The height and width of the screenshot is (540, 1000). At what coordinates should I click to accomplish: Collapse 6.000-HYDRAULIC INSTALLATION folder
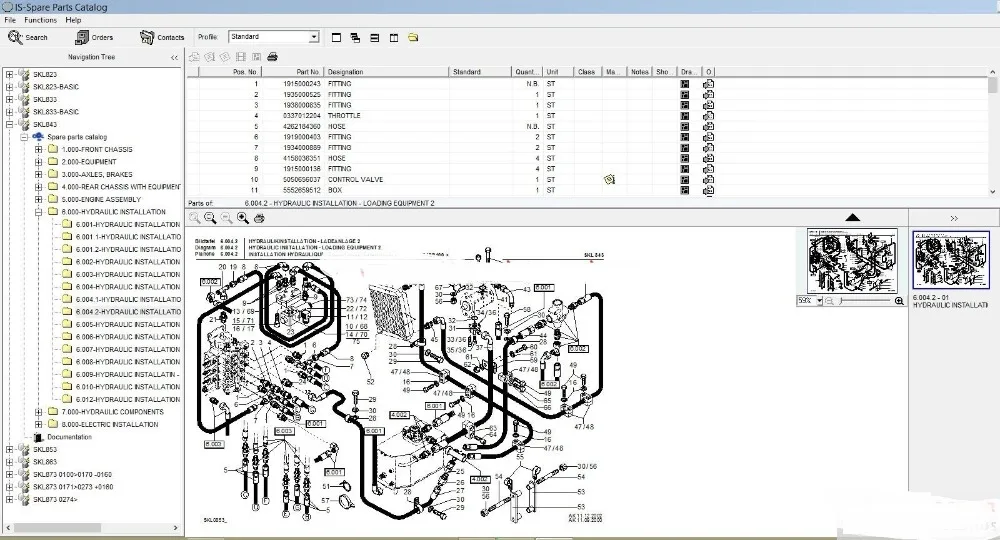point(38,212)
